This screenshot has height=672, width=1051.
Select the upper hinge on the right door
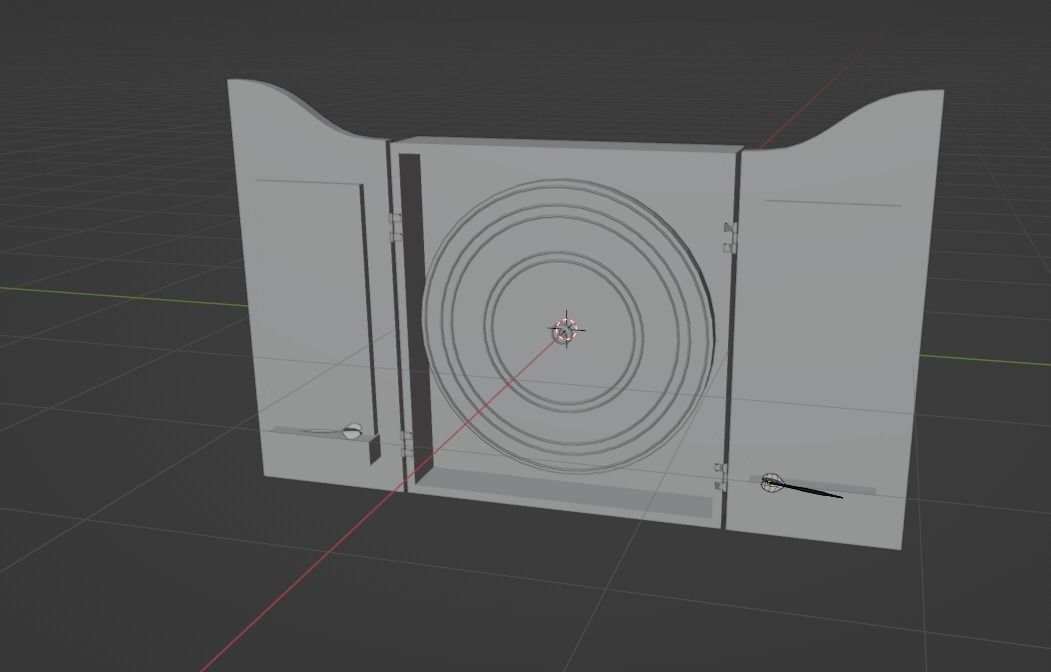(729, 238)
